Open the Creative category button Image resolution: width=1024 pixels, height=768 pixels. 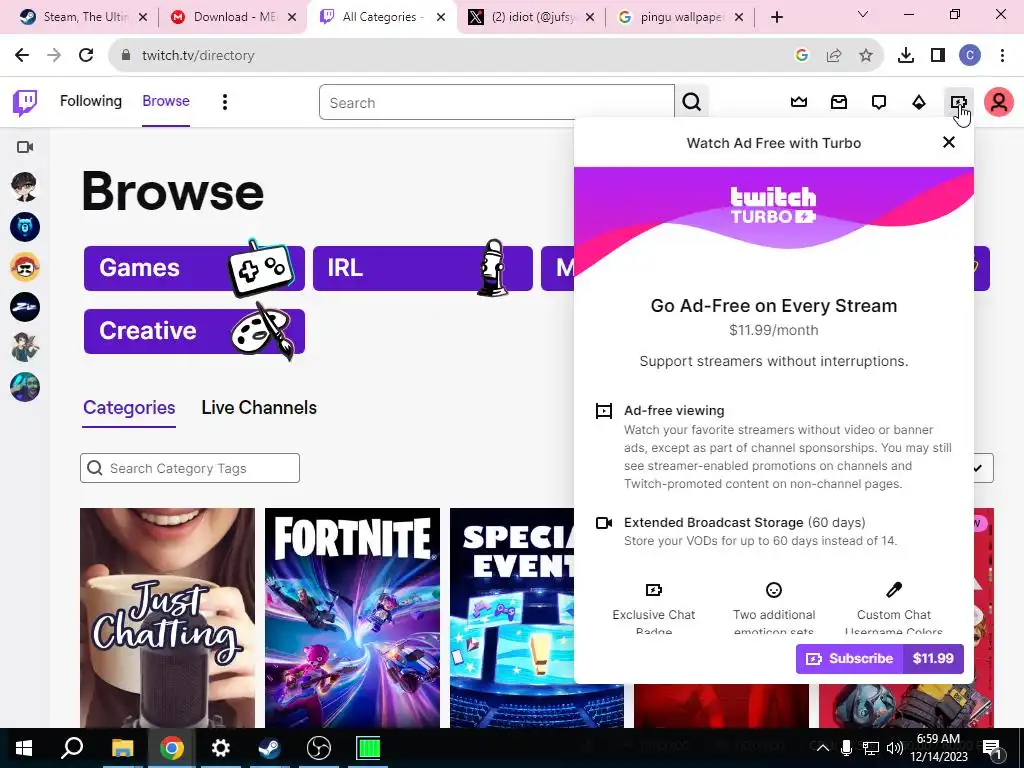(194, 331)
